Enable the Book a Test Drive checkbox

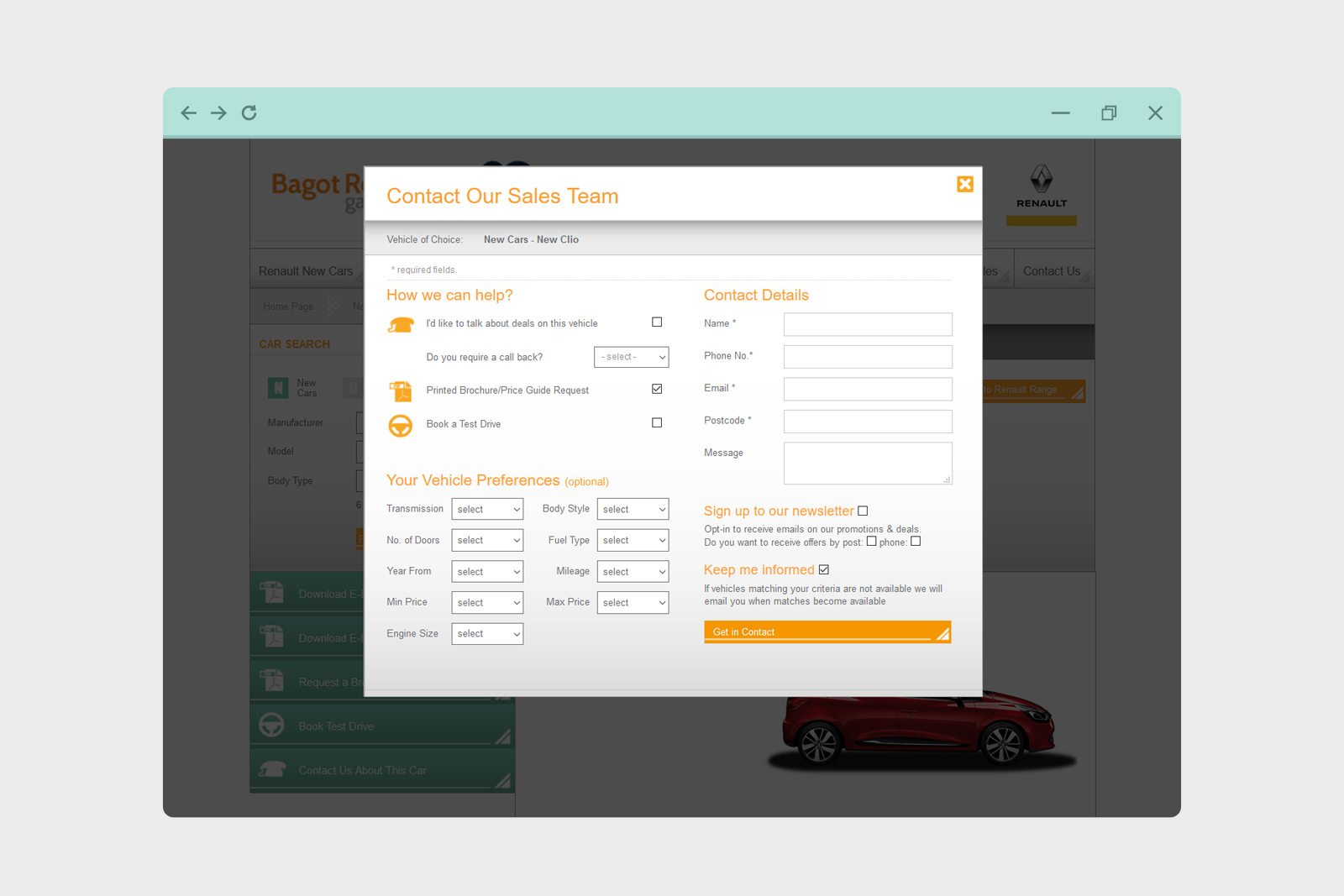click(x=657, y=423)
